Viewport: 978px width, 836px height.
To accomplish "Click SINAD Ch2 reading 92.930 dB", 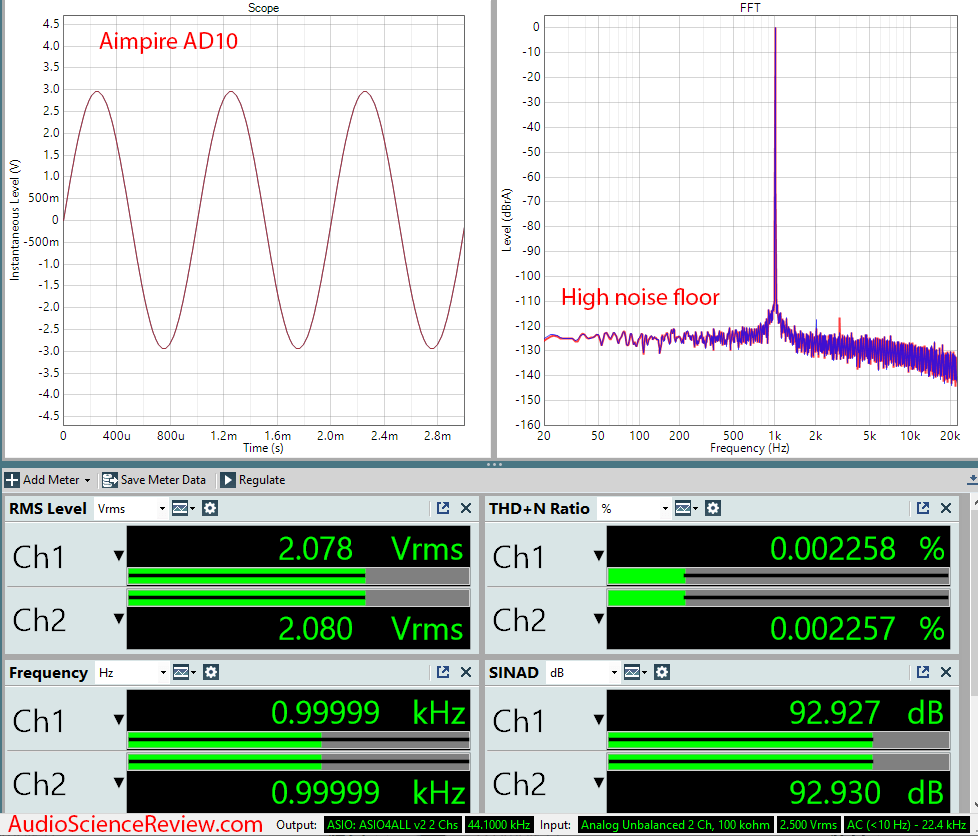I will point(866,792).
